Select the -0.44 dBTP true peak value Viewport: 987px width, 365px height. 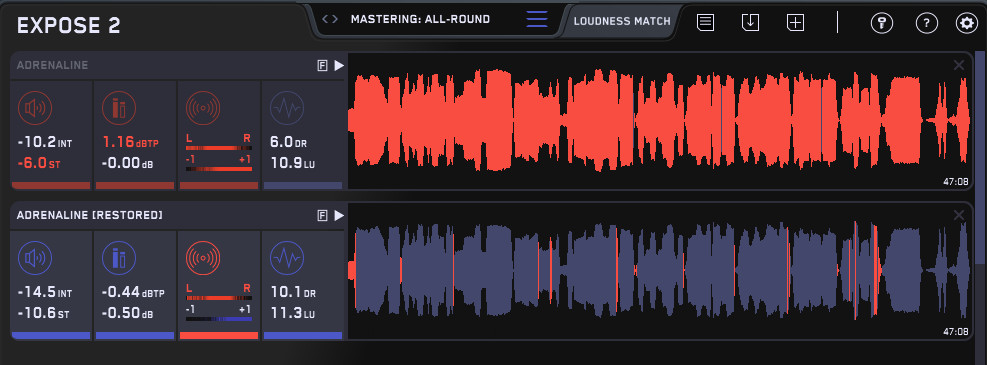[133, 293]
